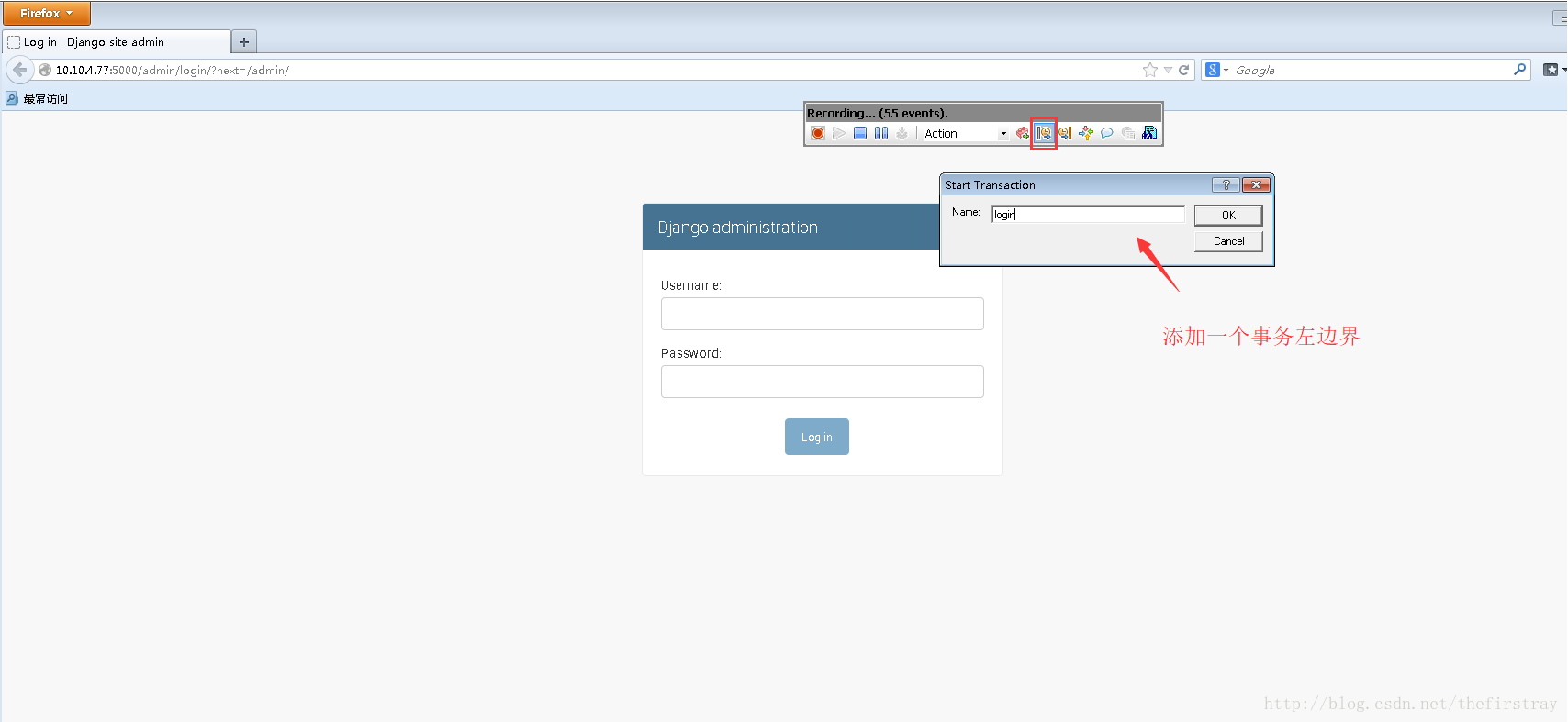Stop the recording with the blue square
Screen dimensions: 1568x722
[x=860, y=133]
